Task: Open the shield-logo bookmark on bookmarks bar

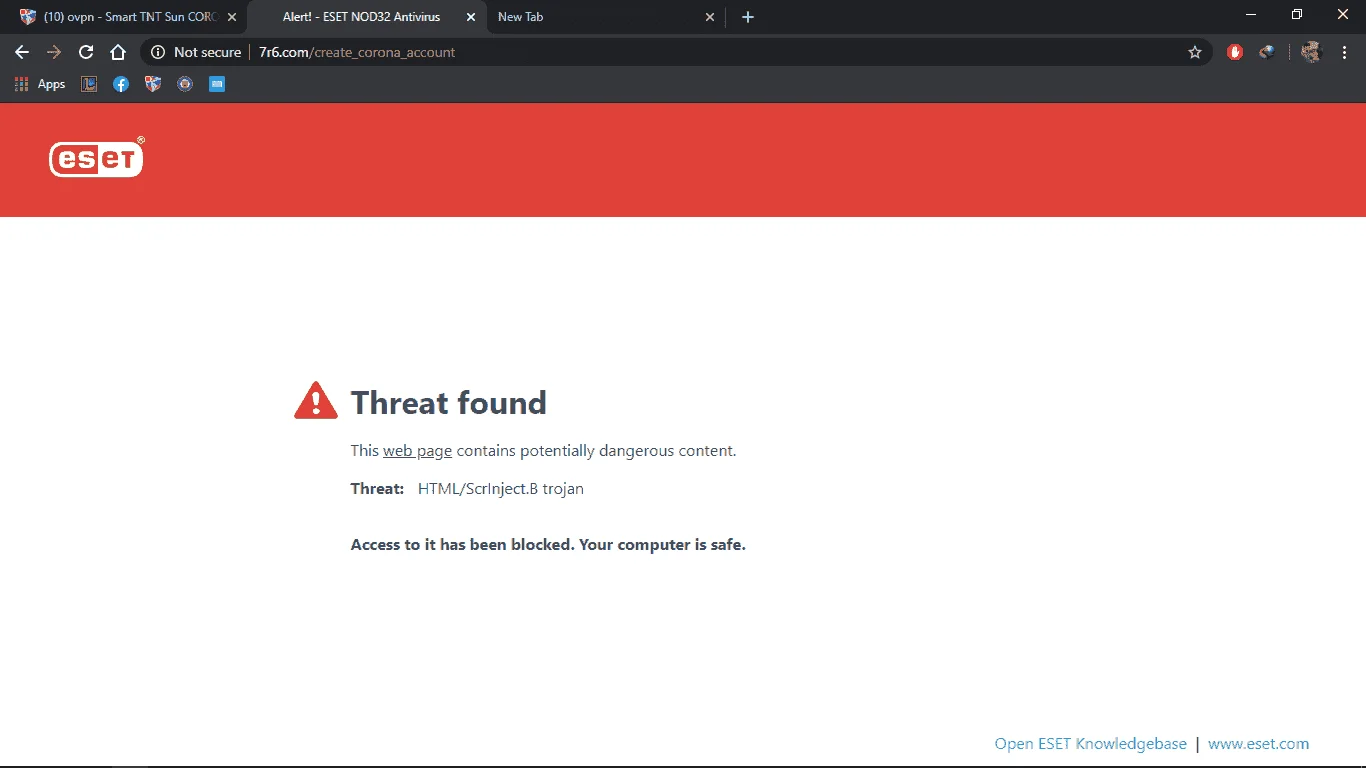Action: coord(153,84)
